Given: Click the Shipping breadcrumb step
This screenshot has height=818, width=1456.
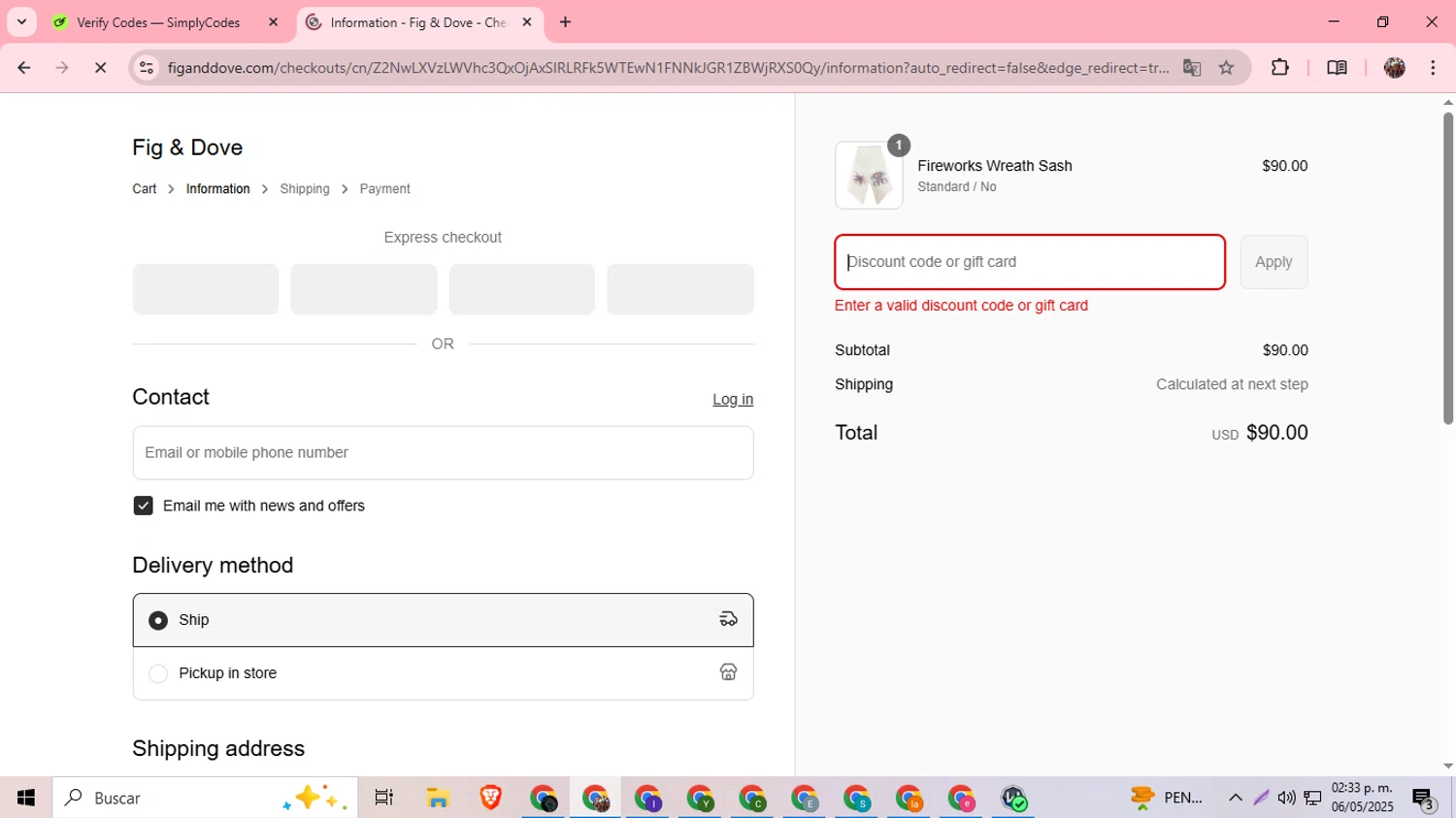Looking at the screenshot, I should coord(305,189).
